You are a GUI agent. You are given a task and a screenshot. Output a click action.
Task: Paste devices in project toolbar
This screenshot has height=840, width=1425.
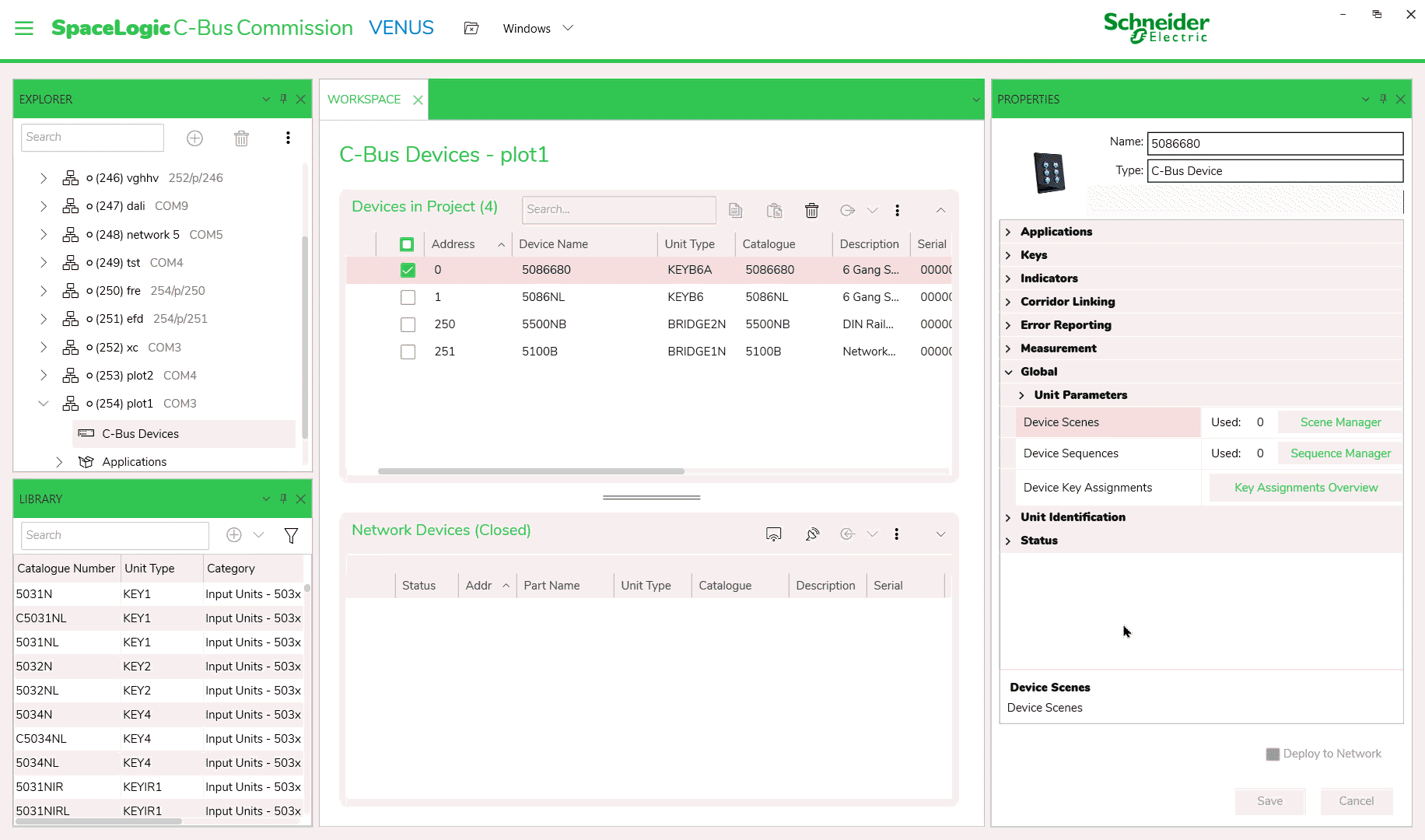click(x=774, y=210)
